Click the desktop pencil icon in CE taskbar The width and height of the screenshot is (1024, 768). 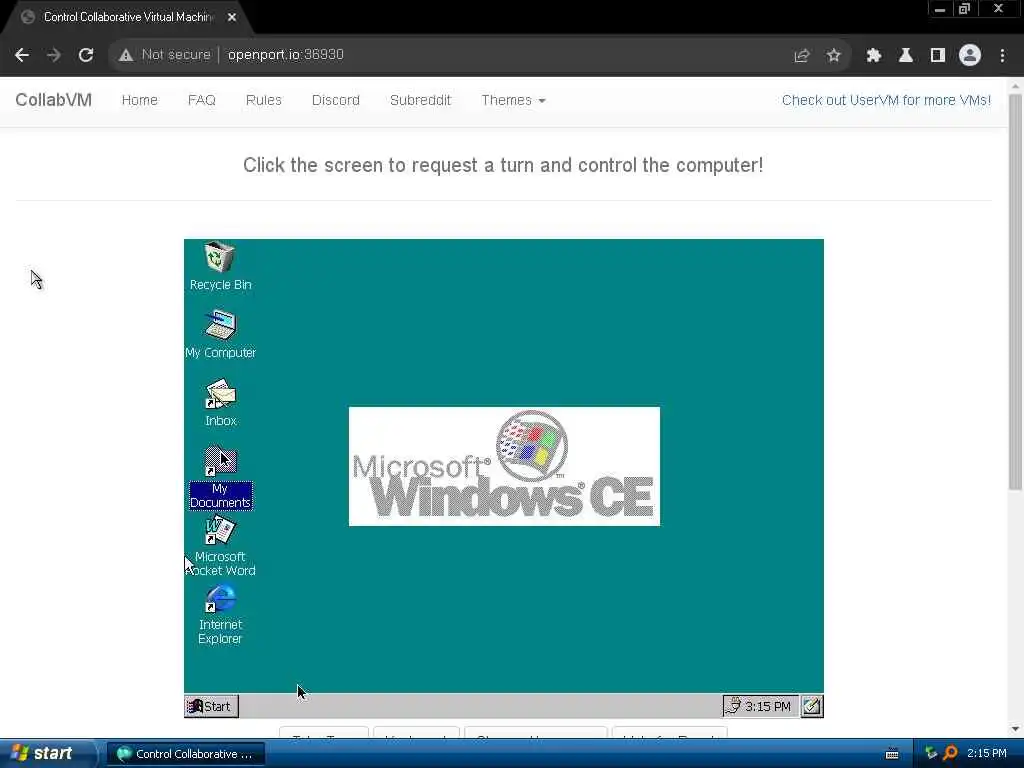pos(812,706)
